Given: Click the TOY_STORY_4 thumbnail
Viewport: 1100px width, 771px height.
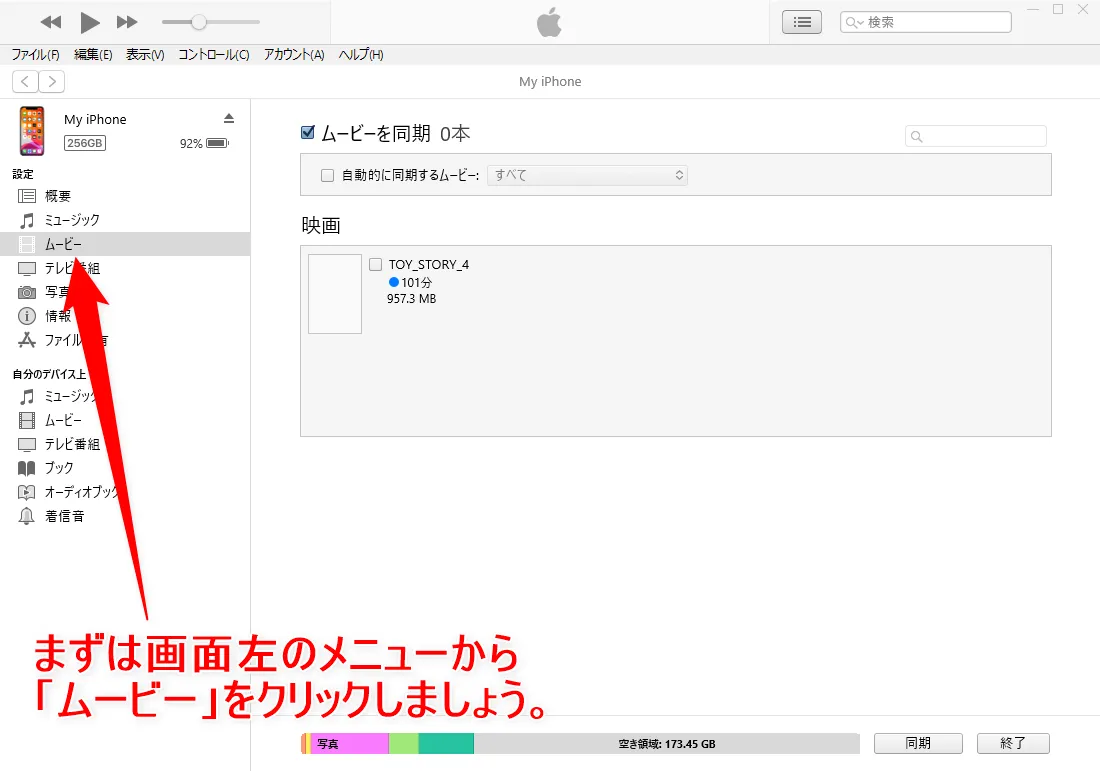Looking at the screenshot, I should (335, 294).
